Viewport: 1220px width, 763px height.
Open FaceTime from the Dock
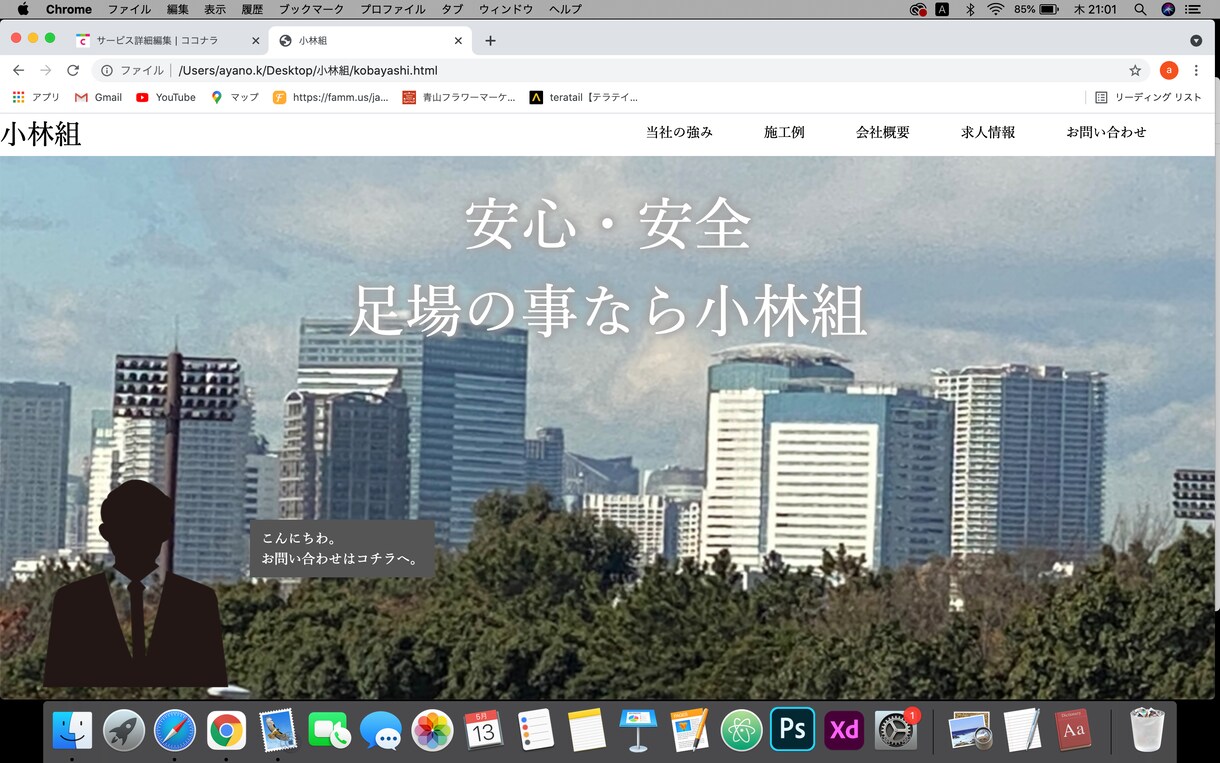tap(329, 730)
